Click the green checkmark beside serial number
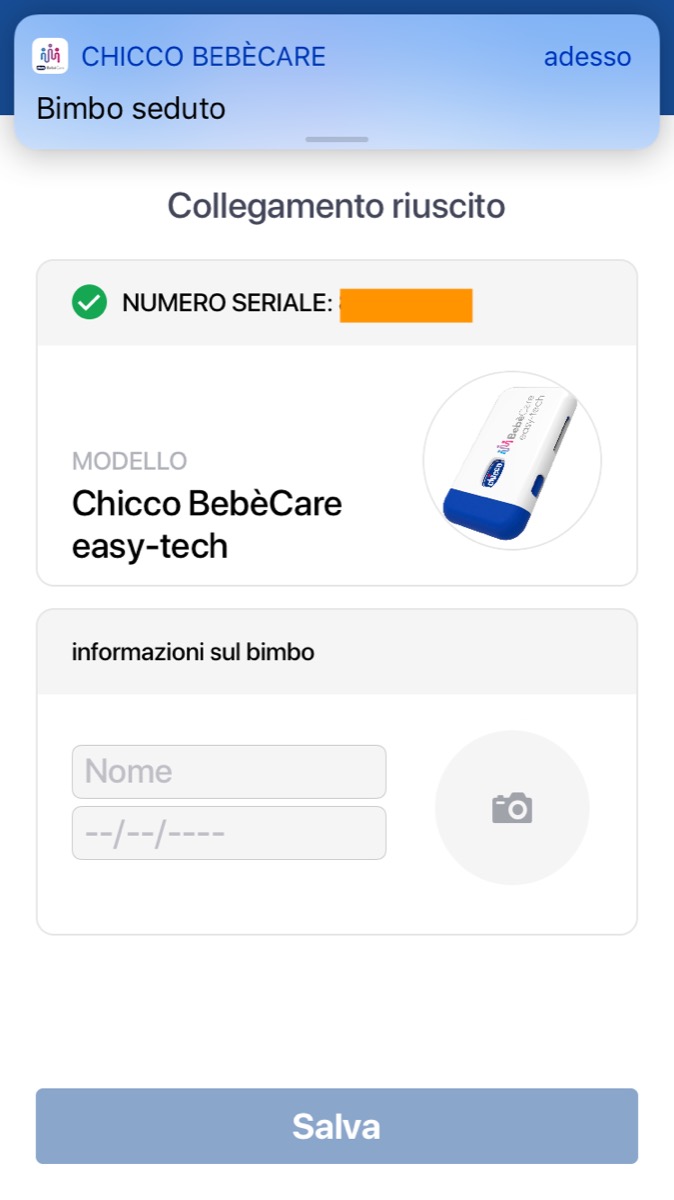 (x=89, y=302)
